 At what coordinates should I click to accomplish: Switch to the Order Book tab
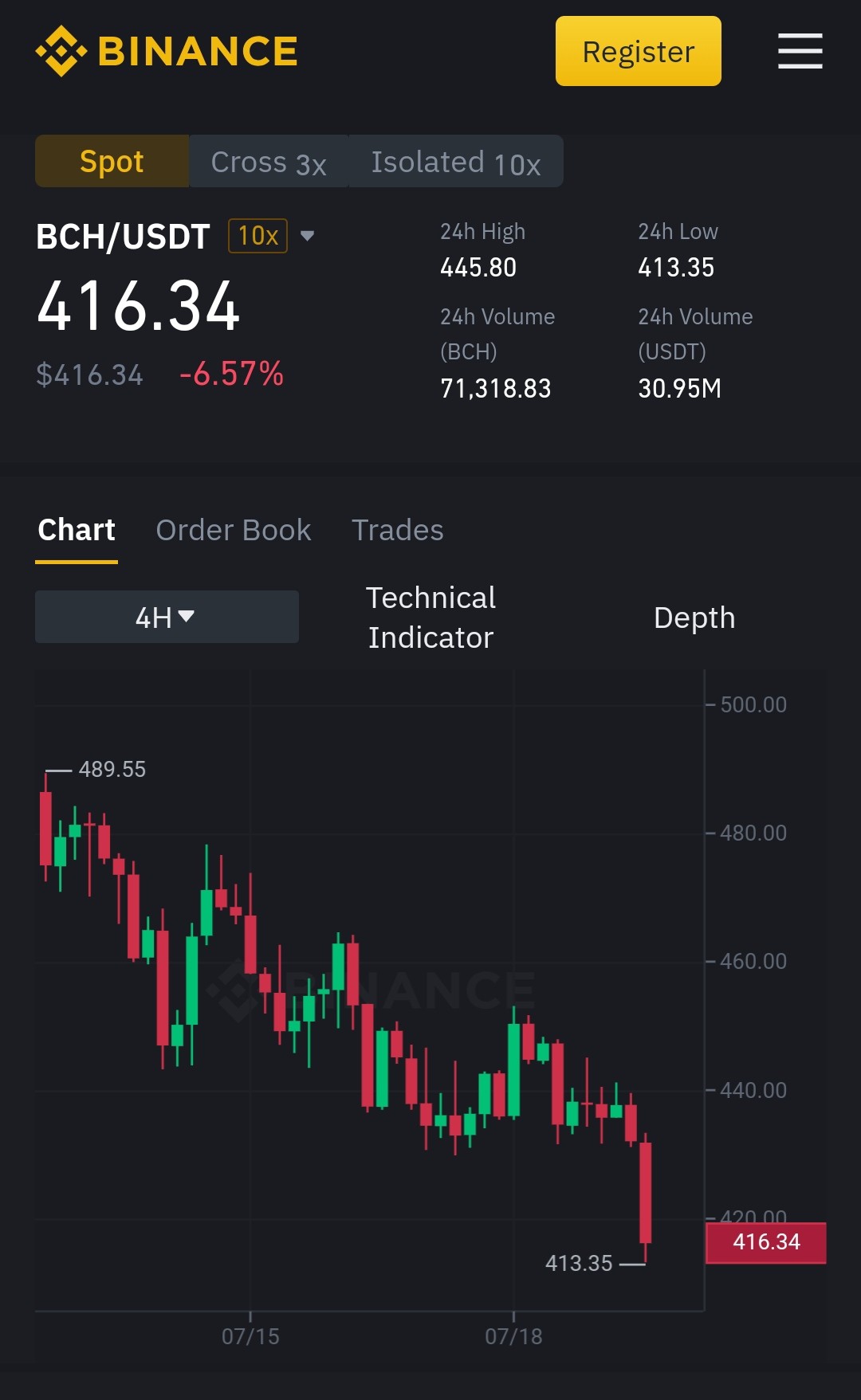234,530
